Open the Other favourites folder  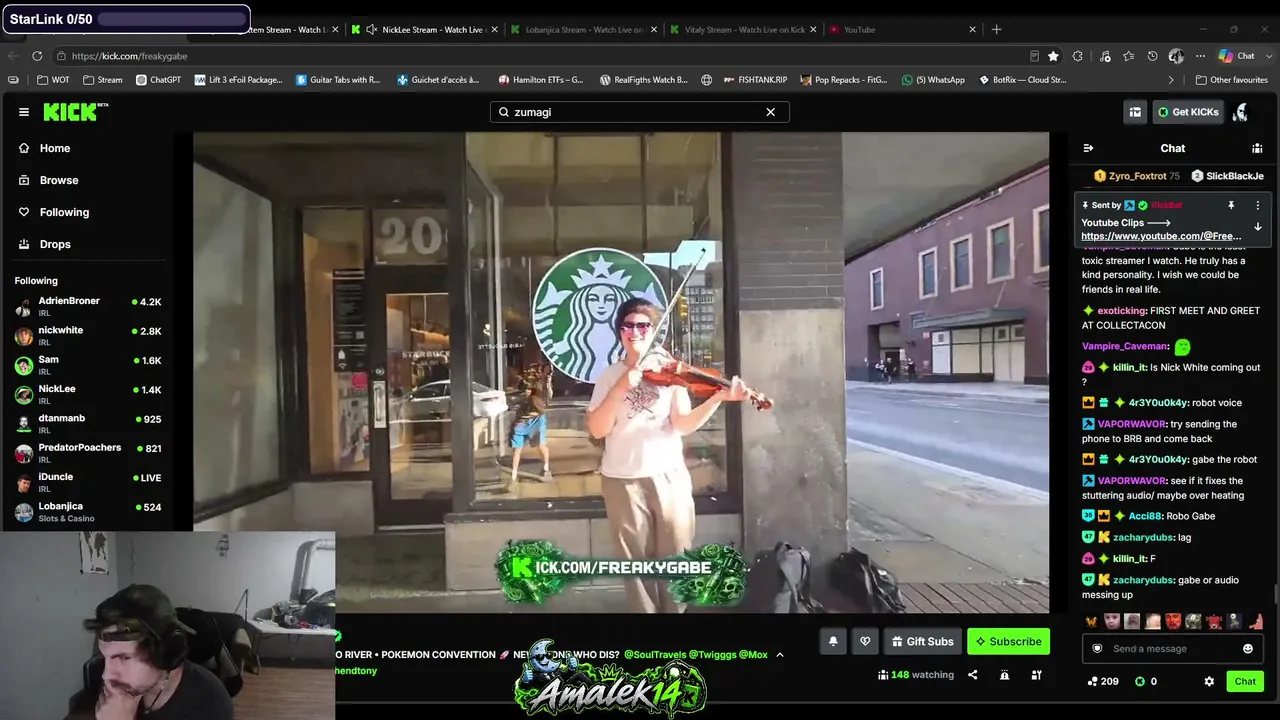click(x=1232, y=80)
